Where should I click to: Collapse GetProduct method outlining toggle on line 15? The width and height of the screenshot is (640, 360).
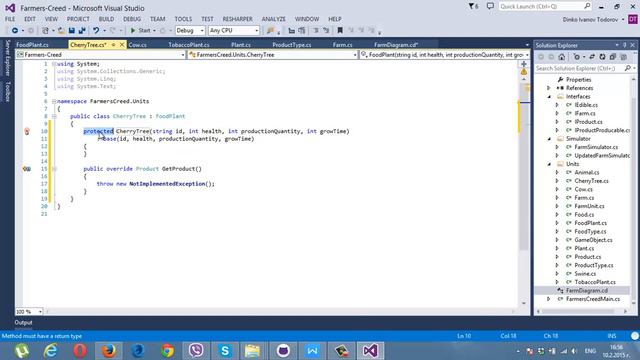(x=54, y=169)
